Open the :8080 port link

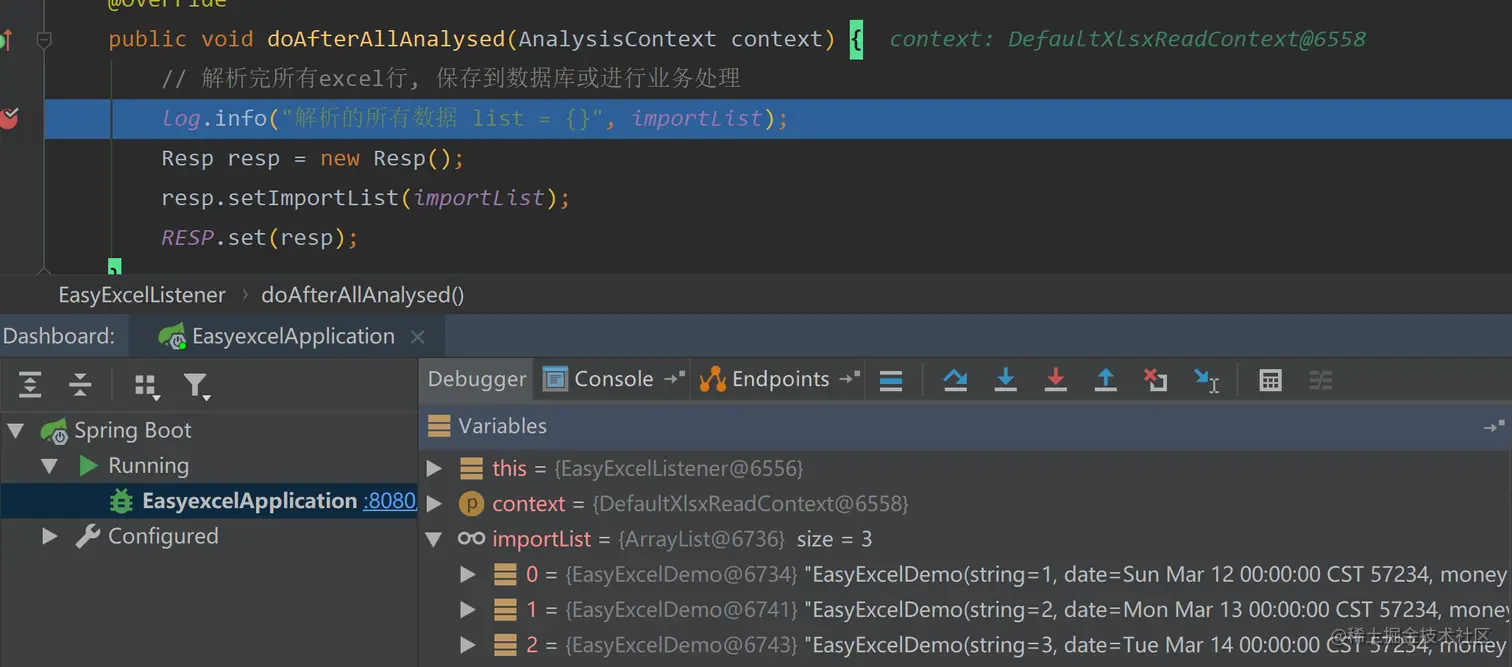pos(390,501)
